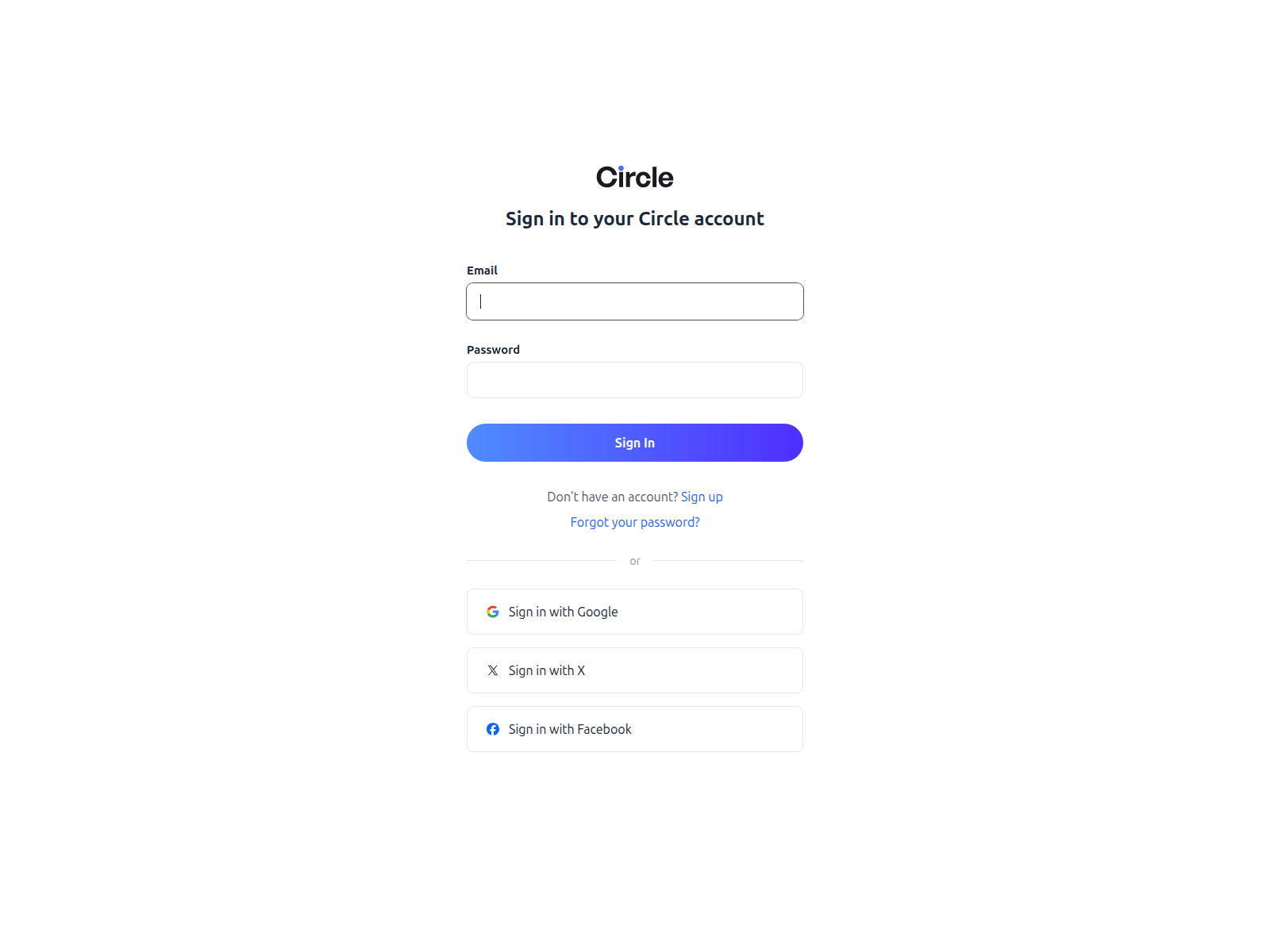Click the 'Sign in to your Circle account' heading
The width and height of the screenshot is (1270, 952).
click(x=634, y=218)
